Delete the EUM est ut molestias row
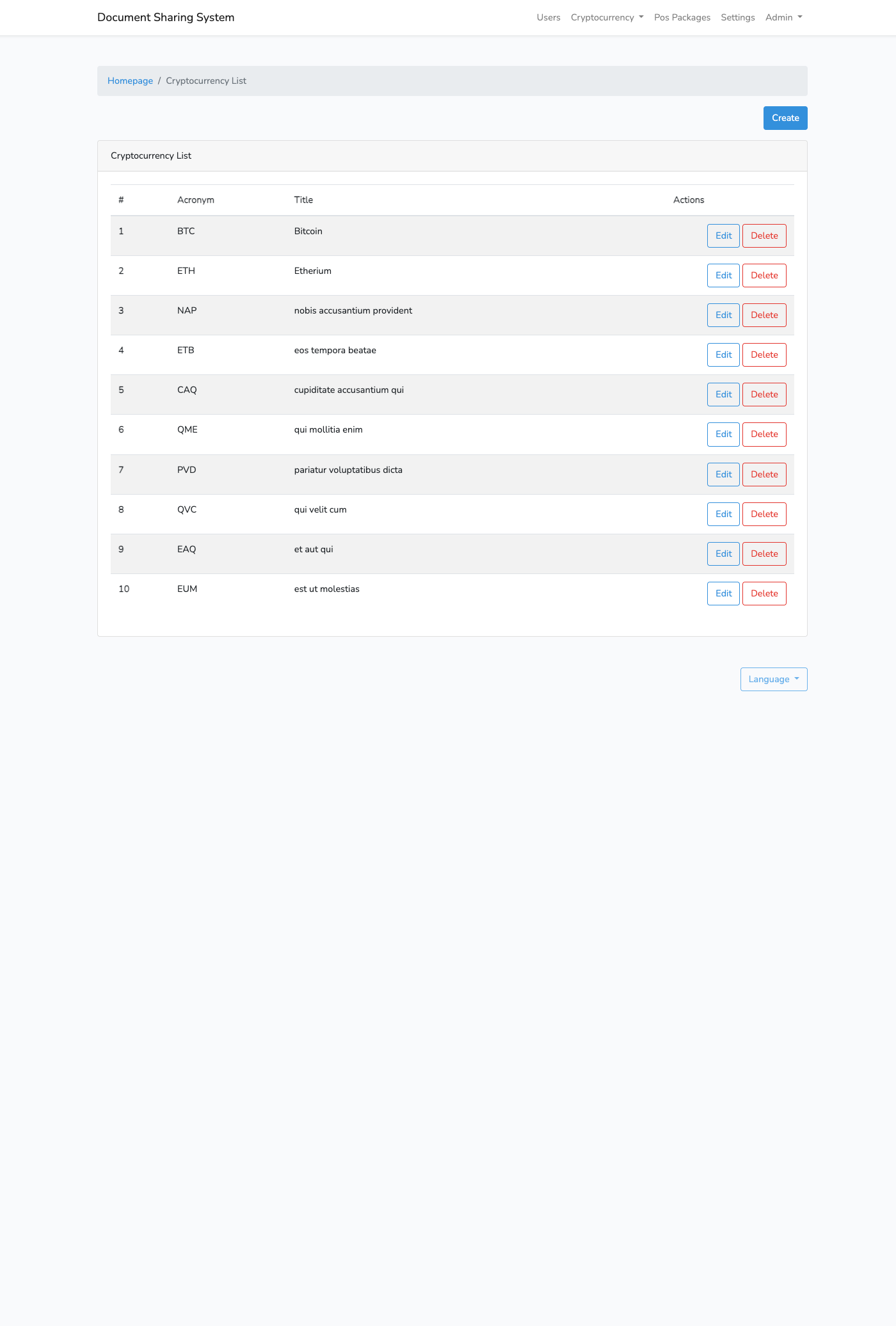The height and width of the screenshot is (1326, 896). coord(764,593)
